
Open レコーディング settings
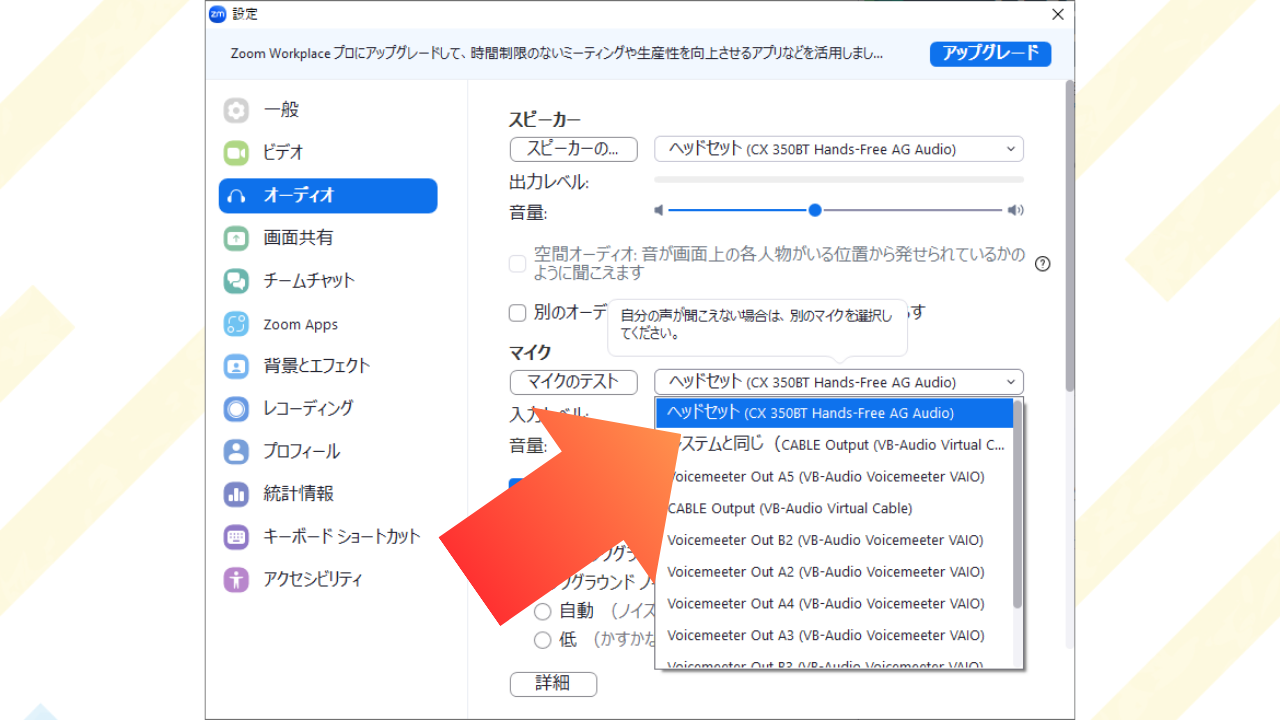(x=328, y=408)
